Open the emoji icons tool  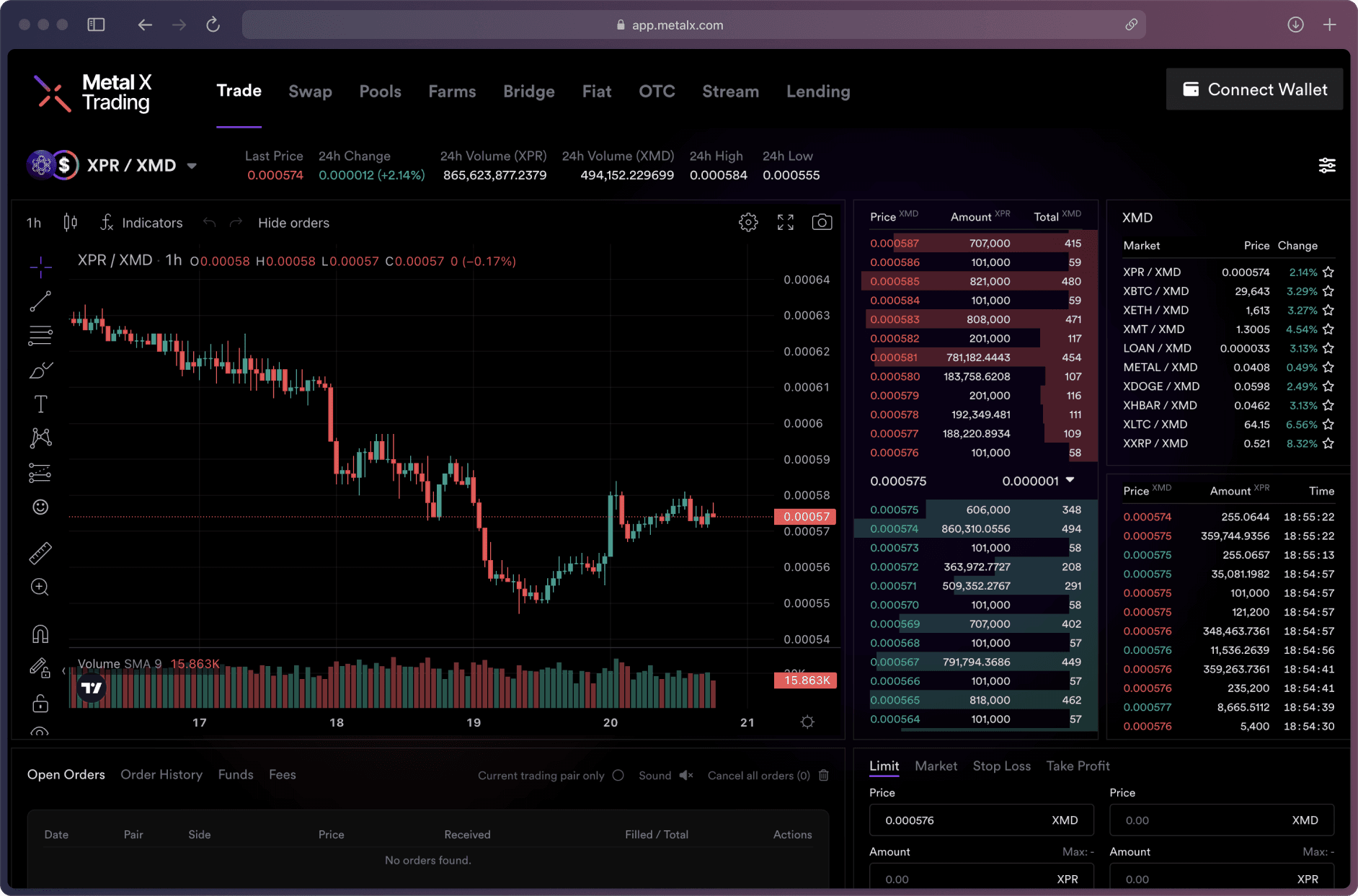click(40, 507)
